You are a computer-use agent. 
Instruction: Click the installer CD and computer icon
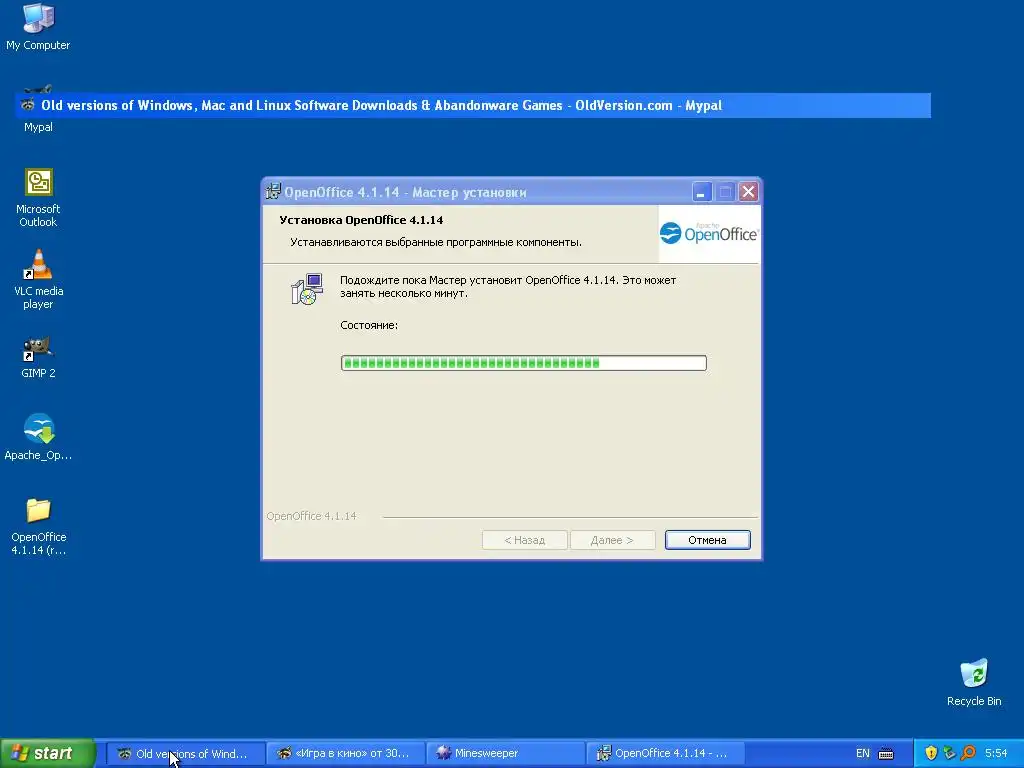[x=307, y=289]
